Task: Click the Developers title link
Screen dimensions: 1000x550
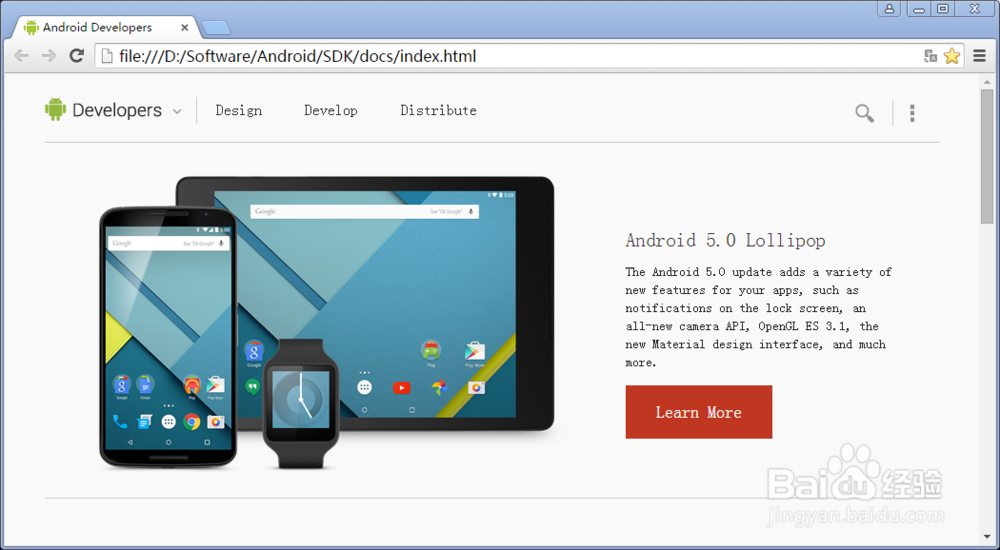Action: (117, 110)
